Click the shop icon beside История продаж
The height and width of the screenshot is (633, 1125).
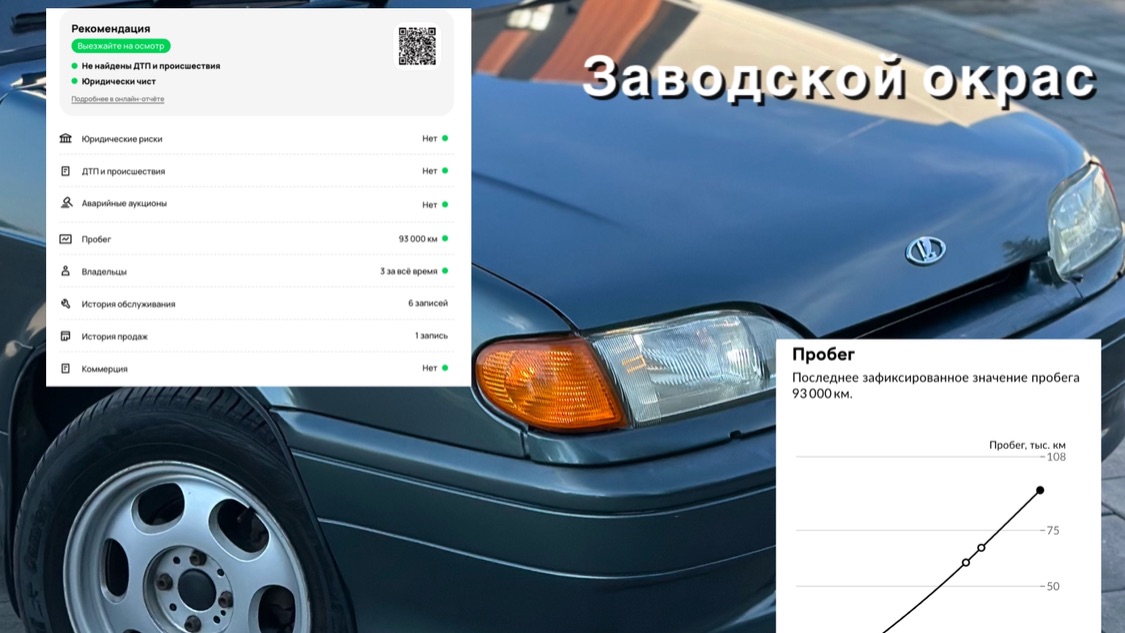coord(65,336)
